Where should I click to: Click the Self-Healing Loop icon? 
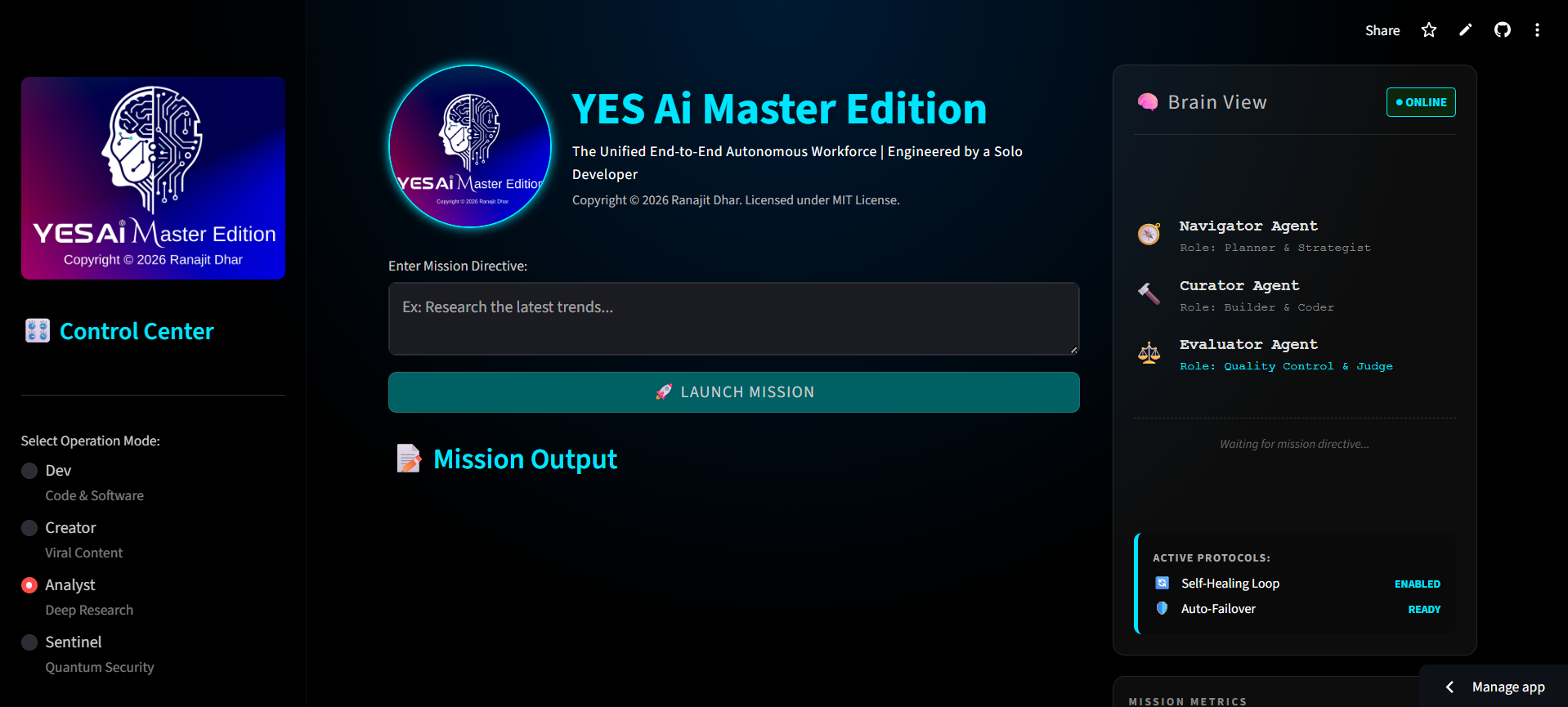point(1162,583)
